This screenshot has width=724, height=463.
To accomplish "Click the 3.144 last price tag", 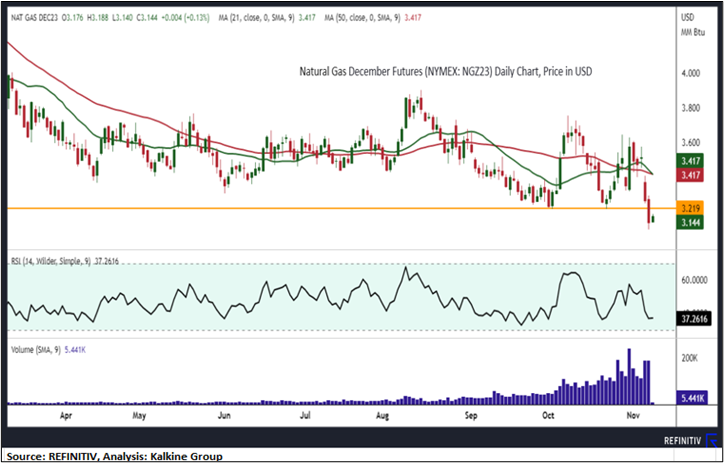I will pos(689,223).
